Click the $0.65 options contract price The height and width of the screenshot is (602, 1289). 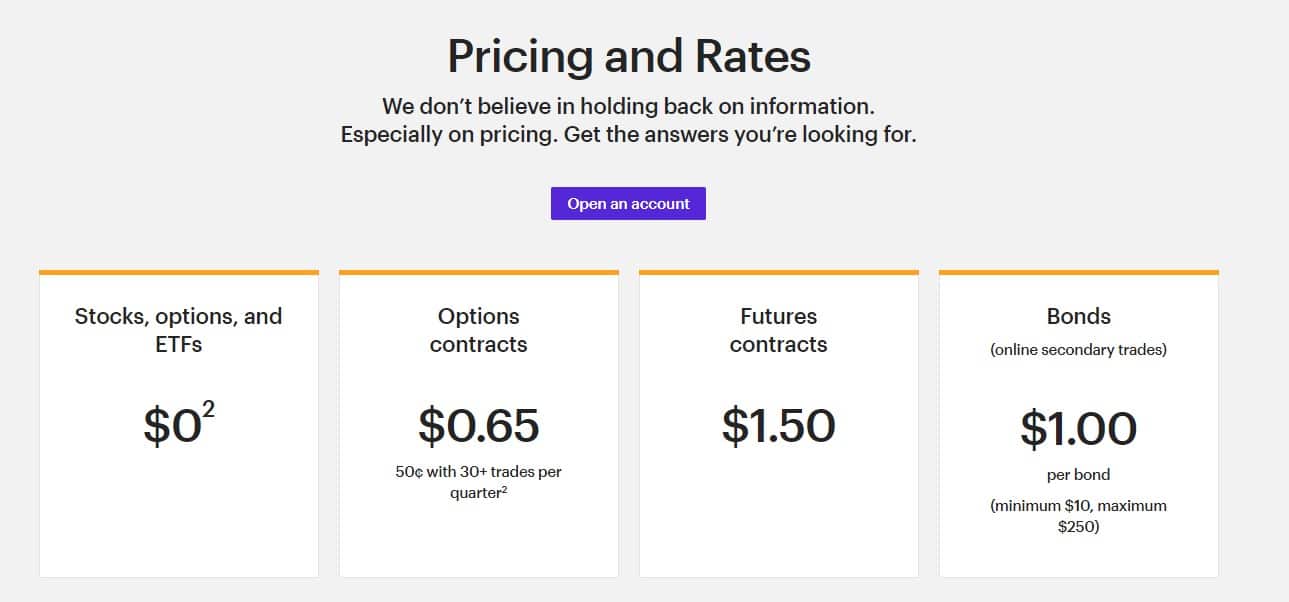pyautogui.click(x=479, y=425)
